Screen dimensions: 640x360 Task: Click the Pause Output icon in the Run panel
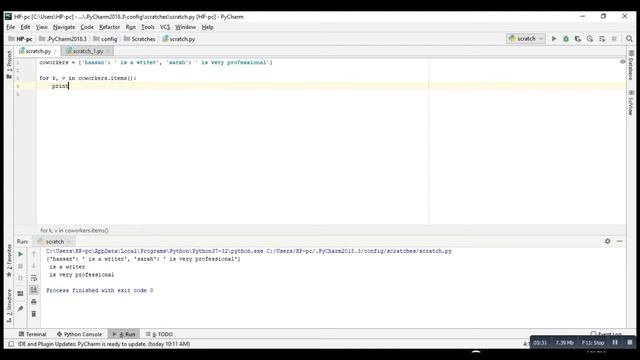tap(20, 278)
